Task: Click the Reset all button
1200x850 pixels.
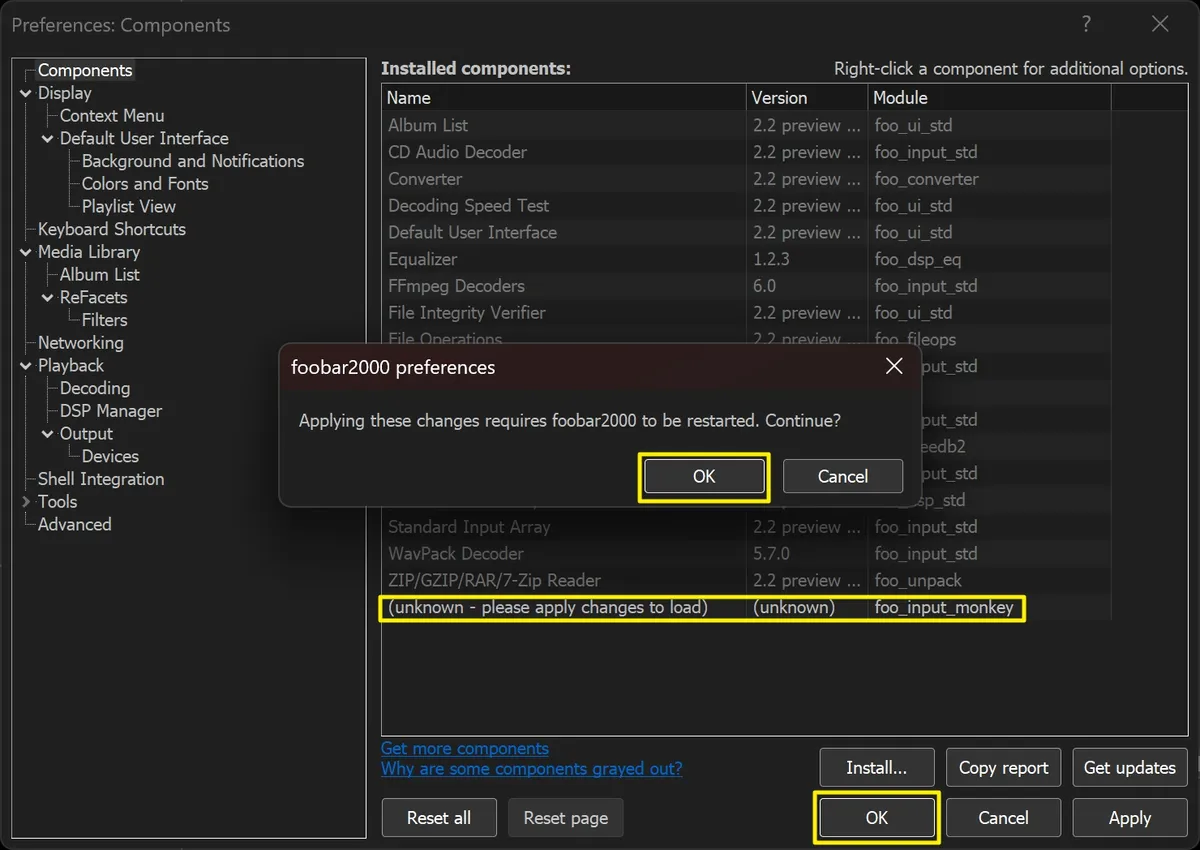Action: (439, 818)
